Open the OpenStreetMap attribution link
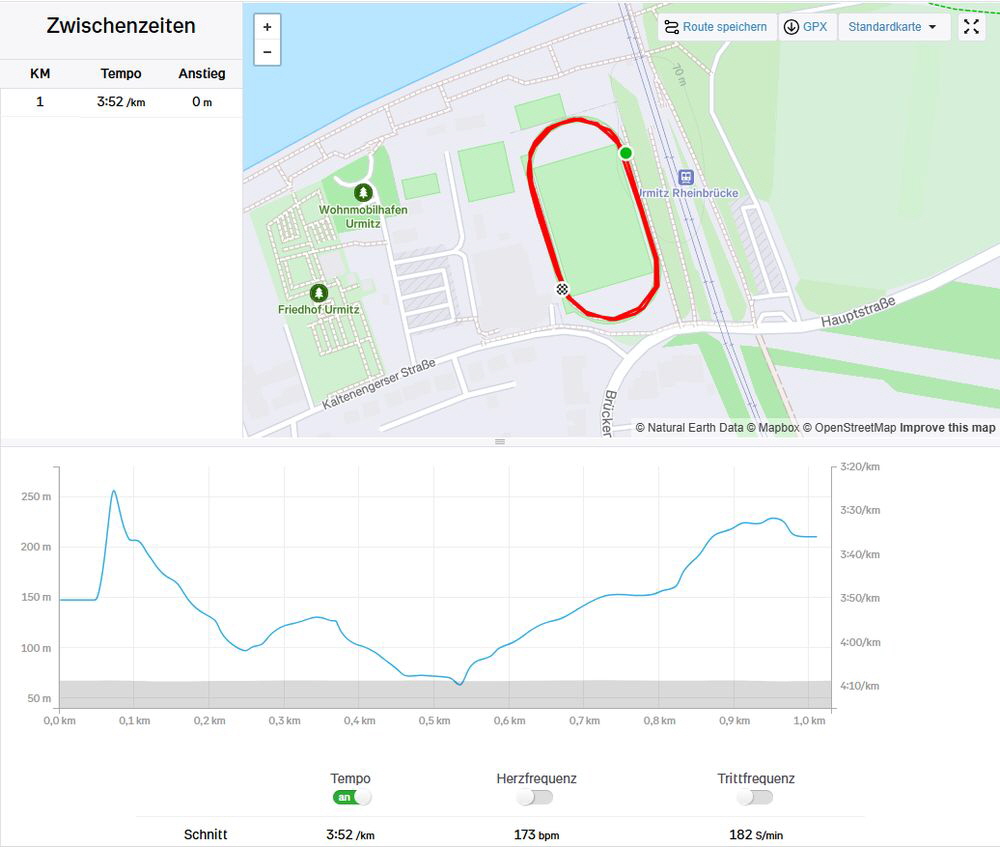Screen dimensions: 1000x847 tap(849, 428)
